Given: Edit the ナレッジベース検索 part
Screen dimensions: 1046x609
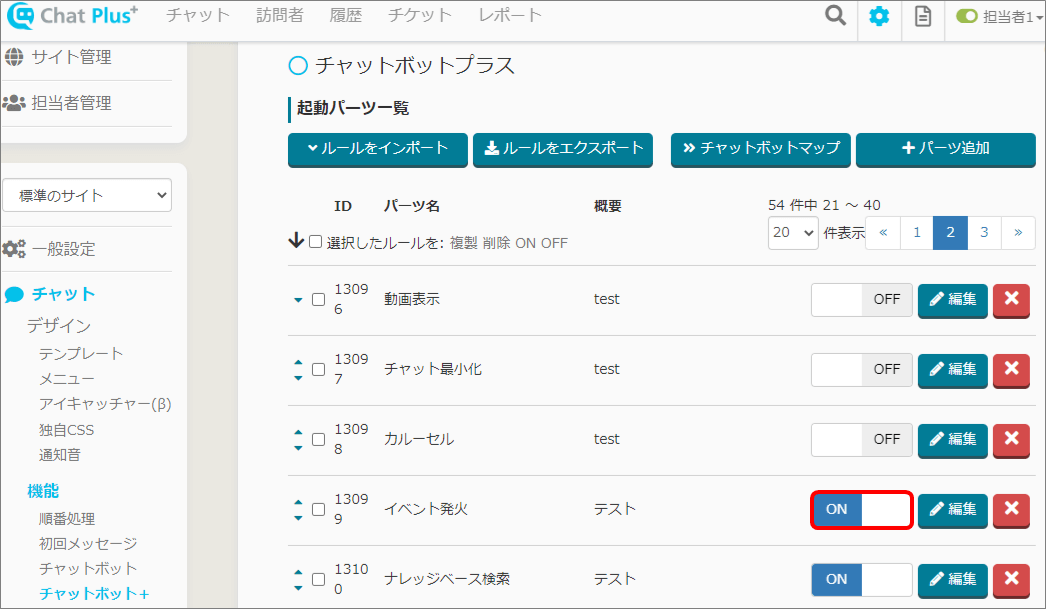Looking at the screenshot, I should 953,580.
